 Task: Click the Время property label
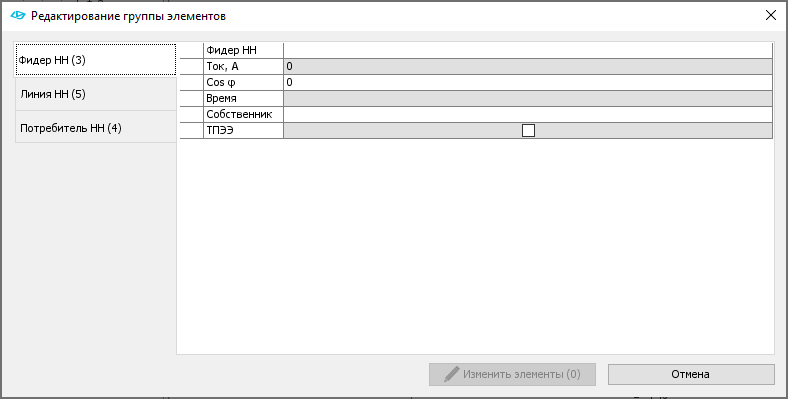click(x=221, y=98)
